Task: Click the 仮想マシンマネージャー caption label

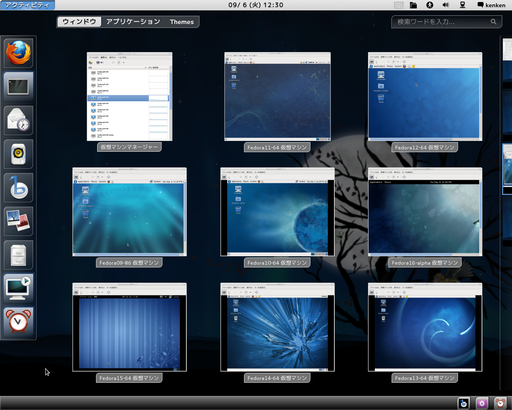Action: [x=129, y=147]
